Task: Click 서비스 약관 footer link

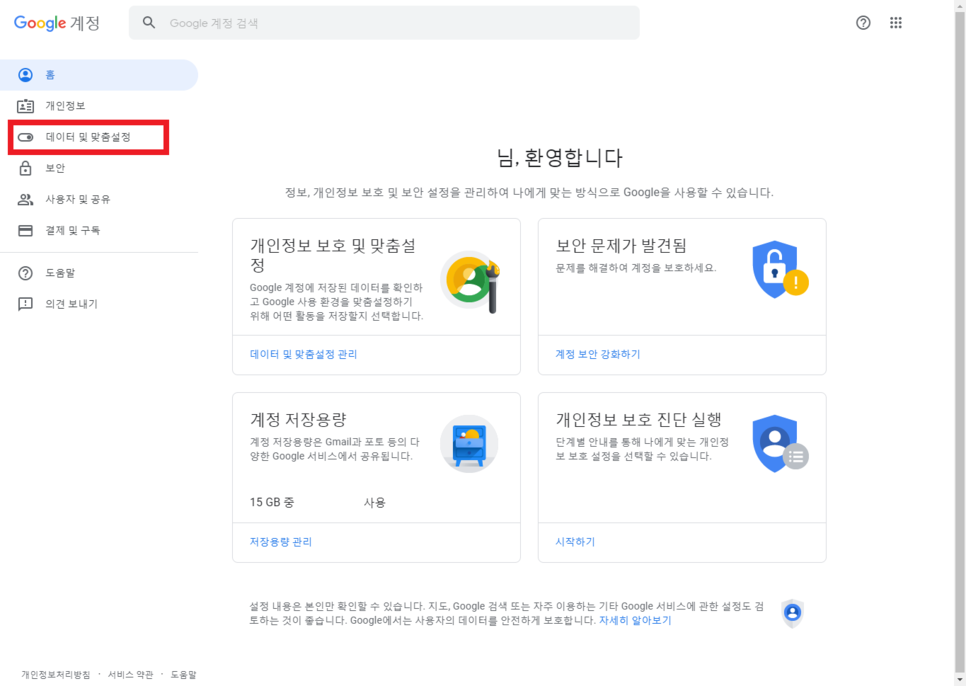Action: point(131,674)
